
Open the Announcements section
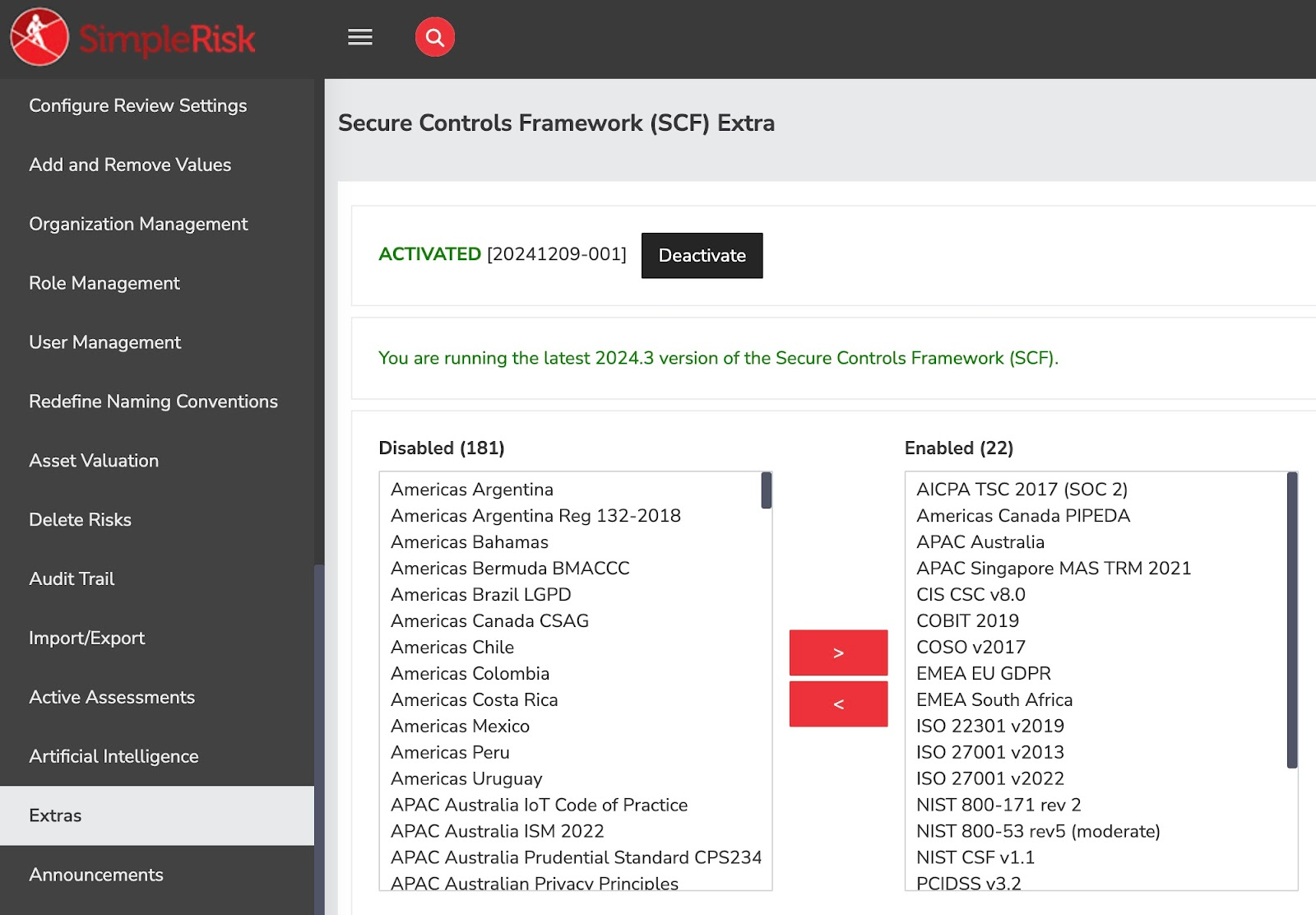96,875
